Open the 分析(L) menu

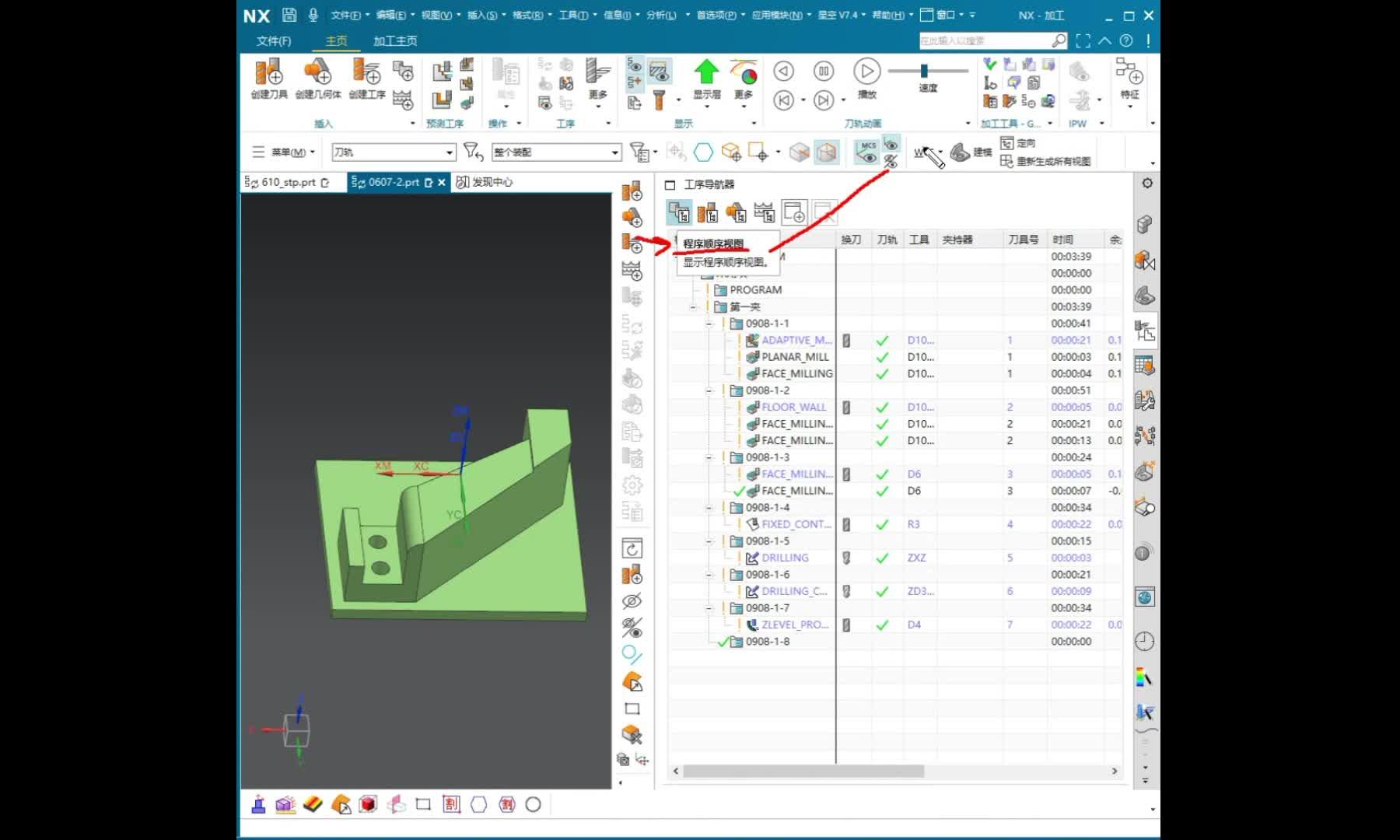point(661,15)
